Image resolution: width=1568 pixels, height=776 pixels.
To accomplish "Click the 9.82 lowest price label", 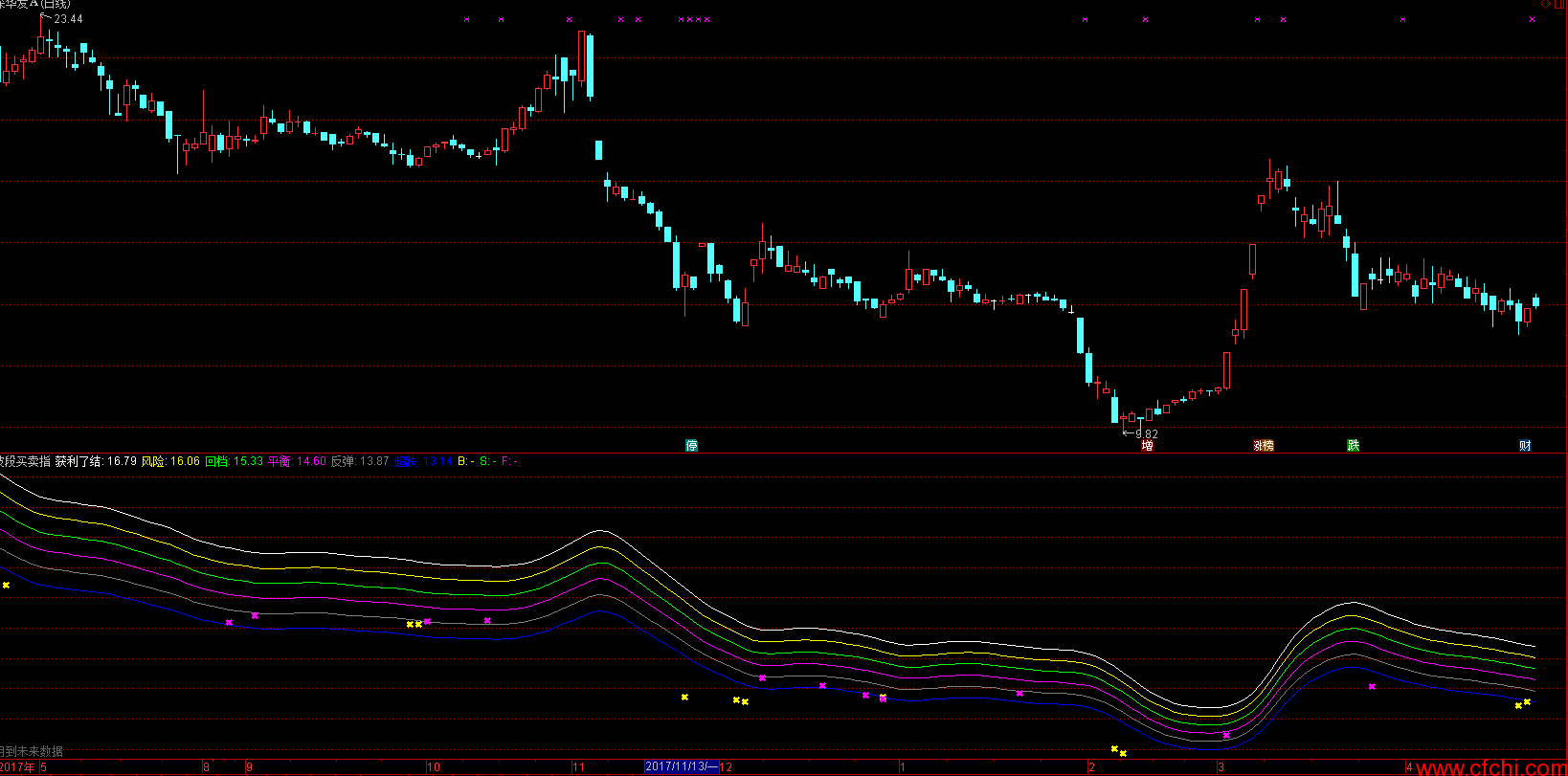I will [x=1145, y=434].
